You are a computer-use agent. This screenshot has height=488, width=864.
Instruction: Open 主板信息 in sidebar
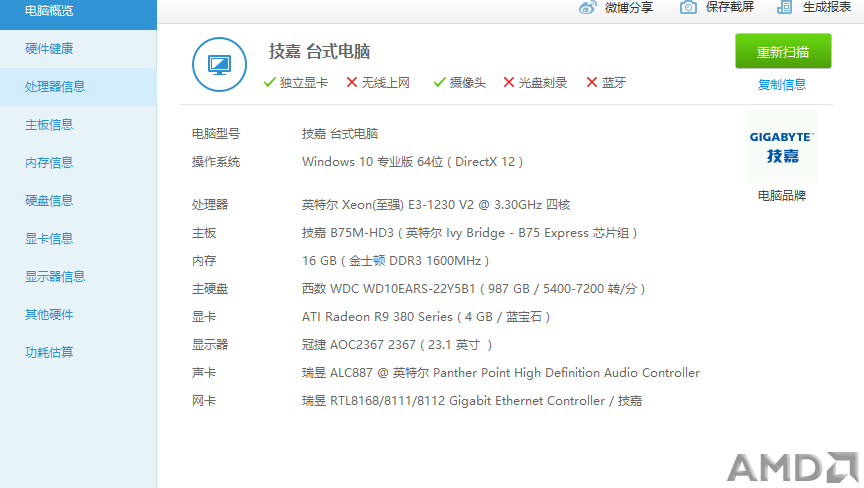(x=78, y=124)
